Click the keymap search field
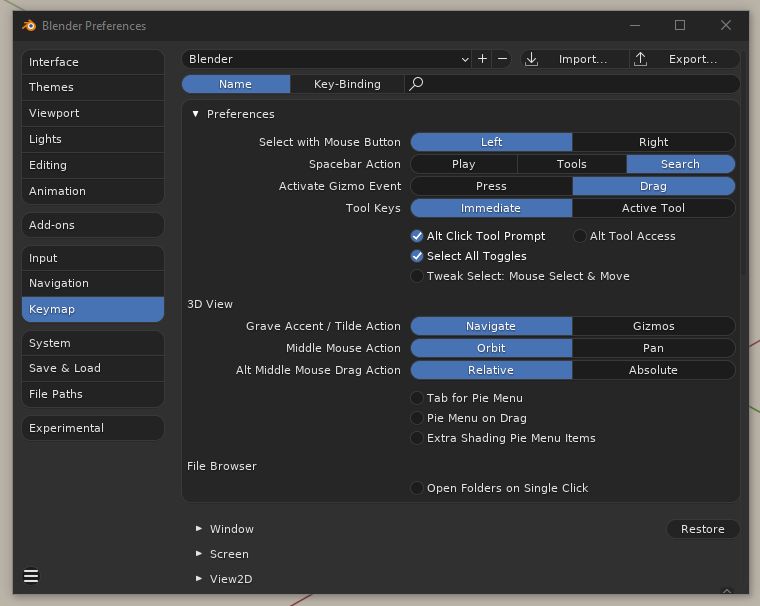This screenshot has width=760, height=606. click(x=572, y=84)
